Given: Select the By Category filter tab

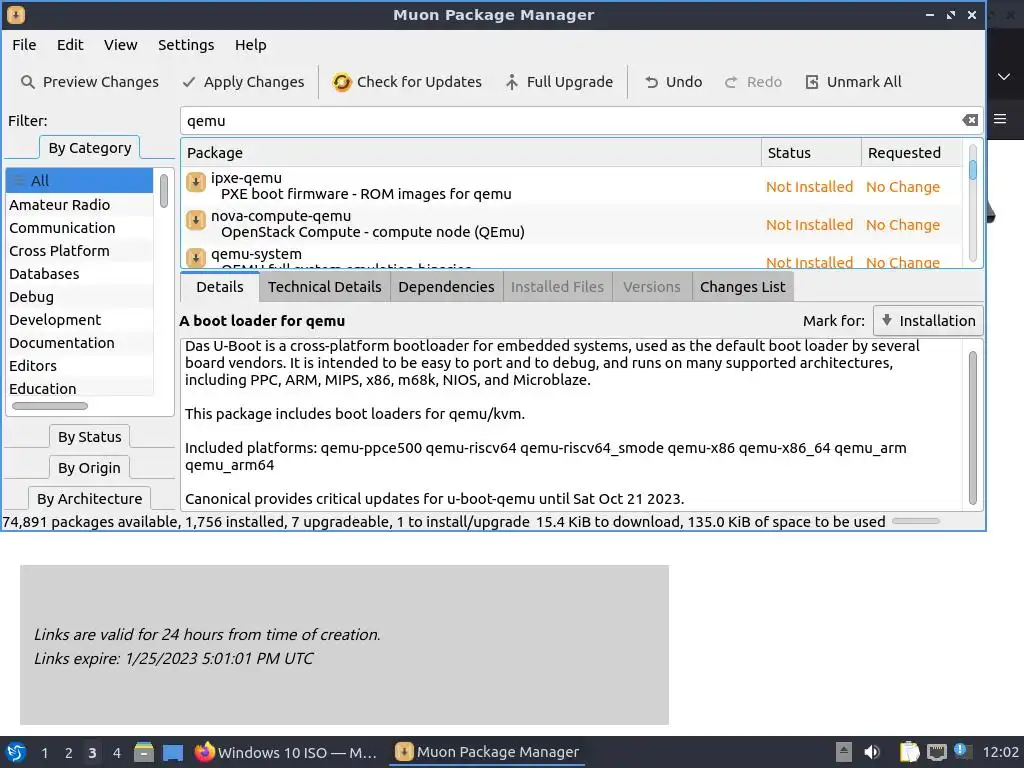Looking at the screenshot, I should point(89,148).
